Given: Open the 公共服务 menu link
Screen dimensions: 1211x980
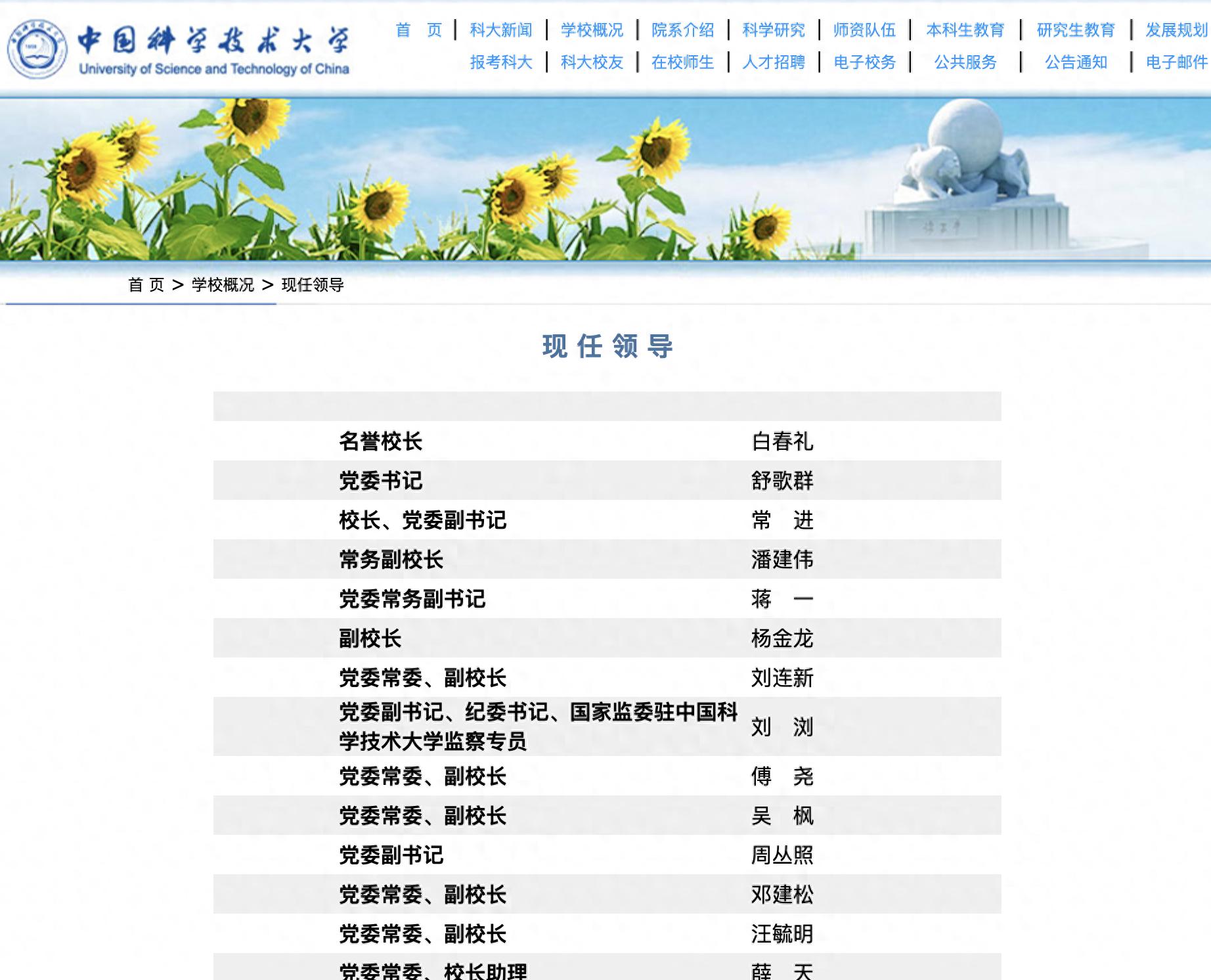Looking at the screenshot, I should [x=965, y=62].
